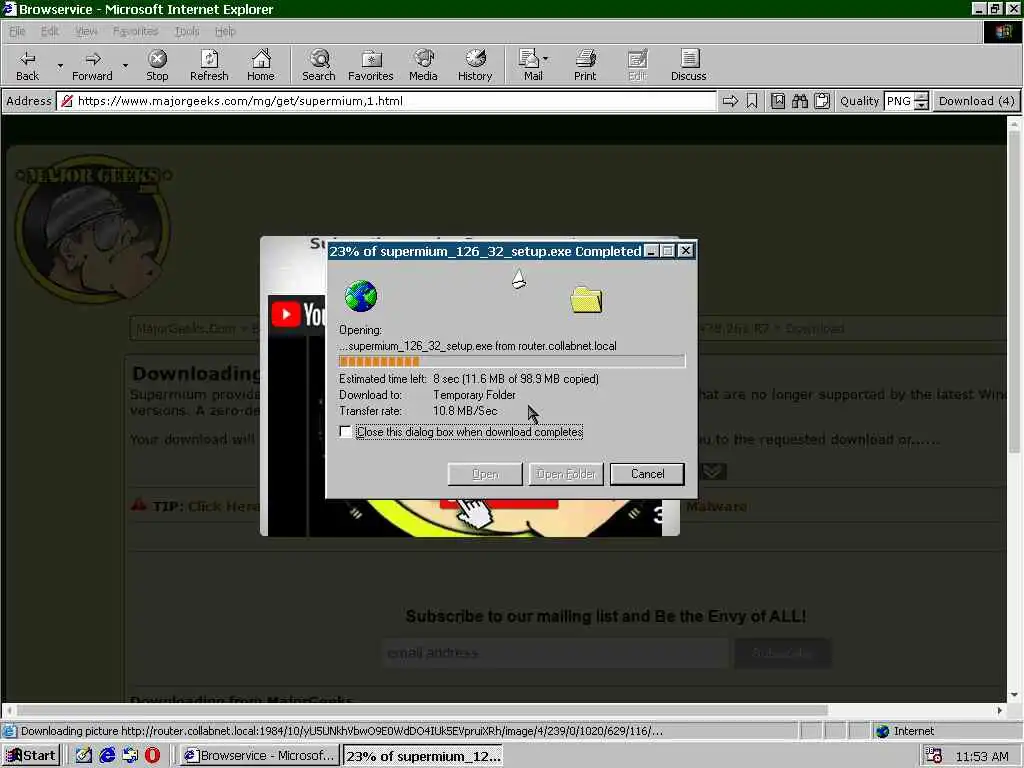This screenshot has width=1024, height=768.
Task: Open the File menu
Action: click(x=18, y=31)
